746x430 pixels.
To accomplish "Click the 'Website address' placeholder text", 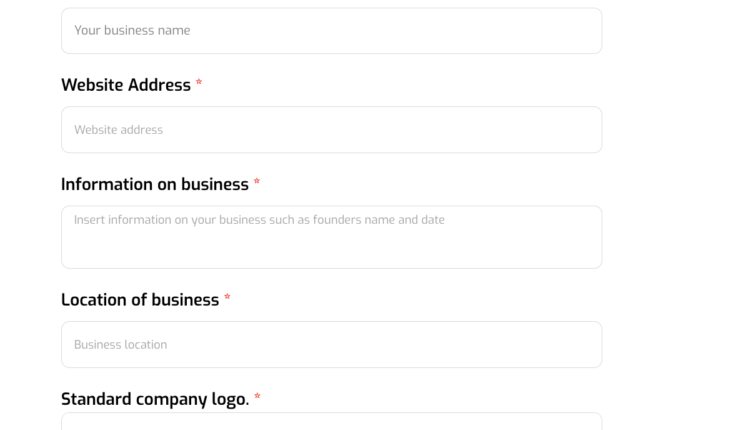I will coord(118,130).
